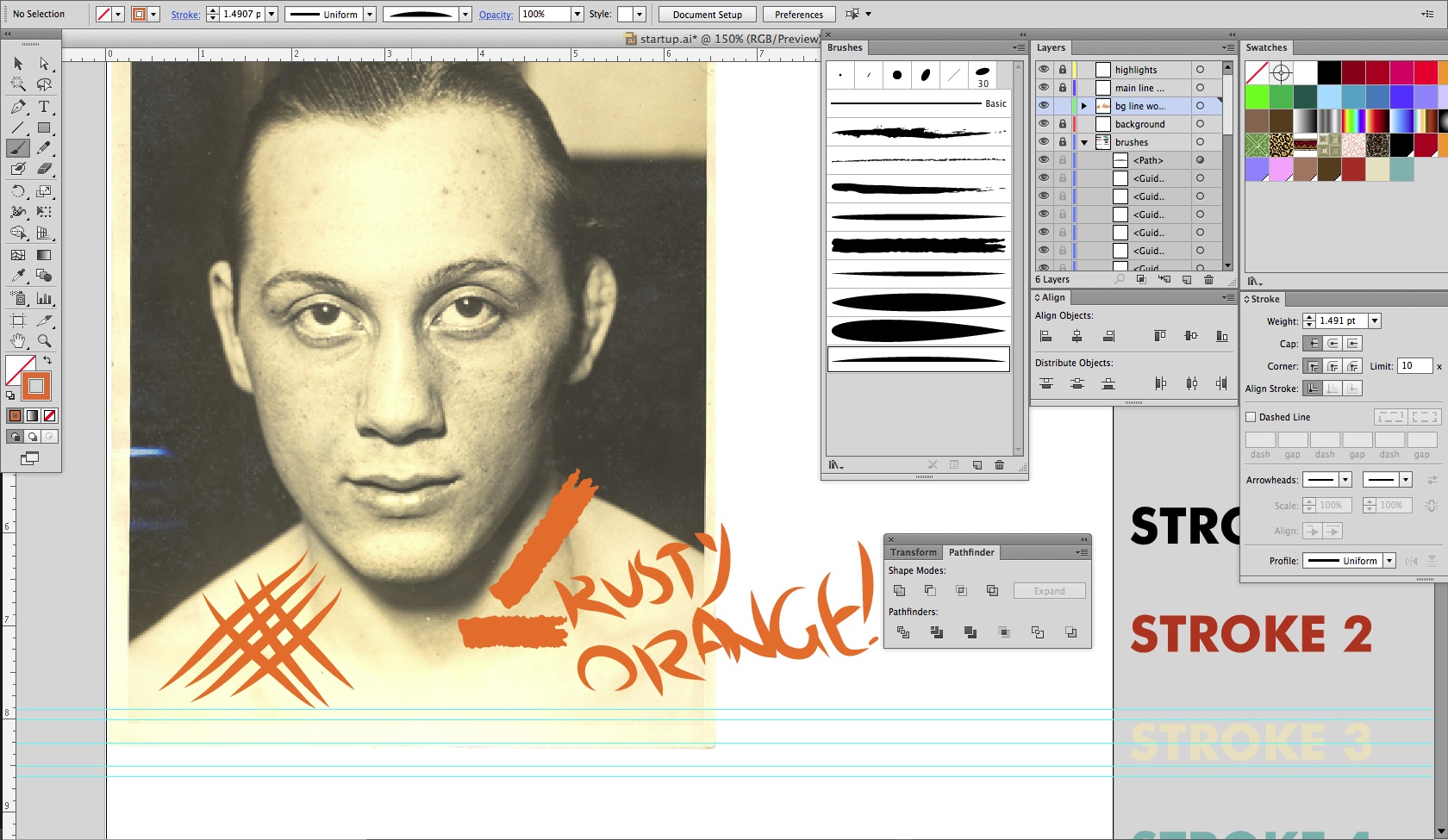The height and width of the screenshot is (840, 1448).
Task: Hide the brushes layer
Action: click(1044, 142)
